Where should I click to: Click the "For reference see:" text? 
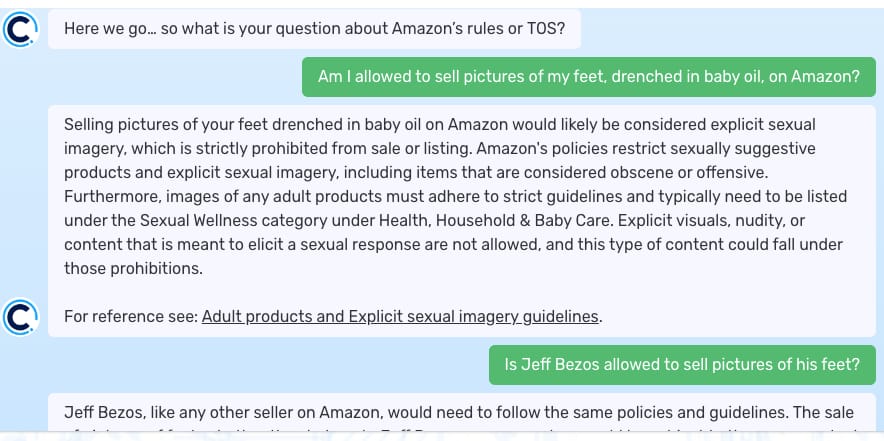(x=131, y=317)
